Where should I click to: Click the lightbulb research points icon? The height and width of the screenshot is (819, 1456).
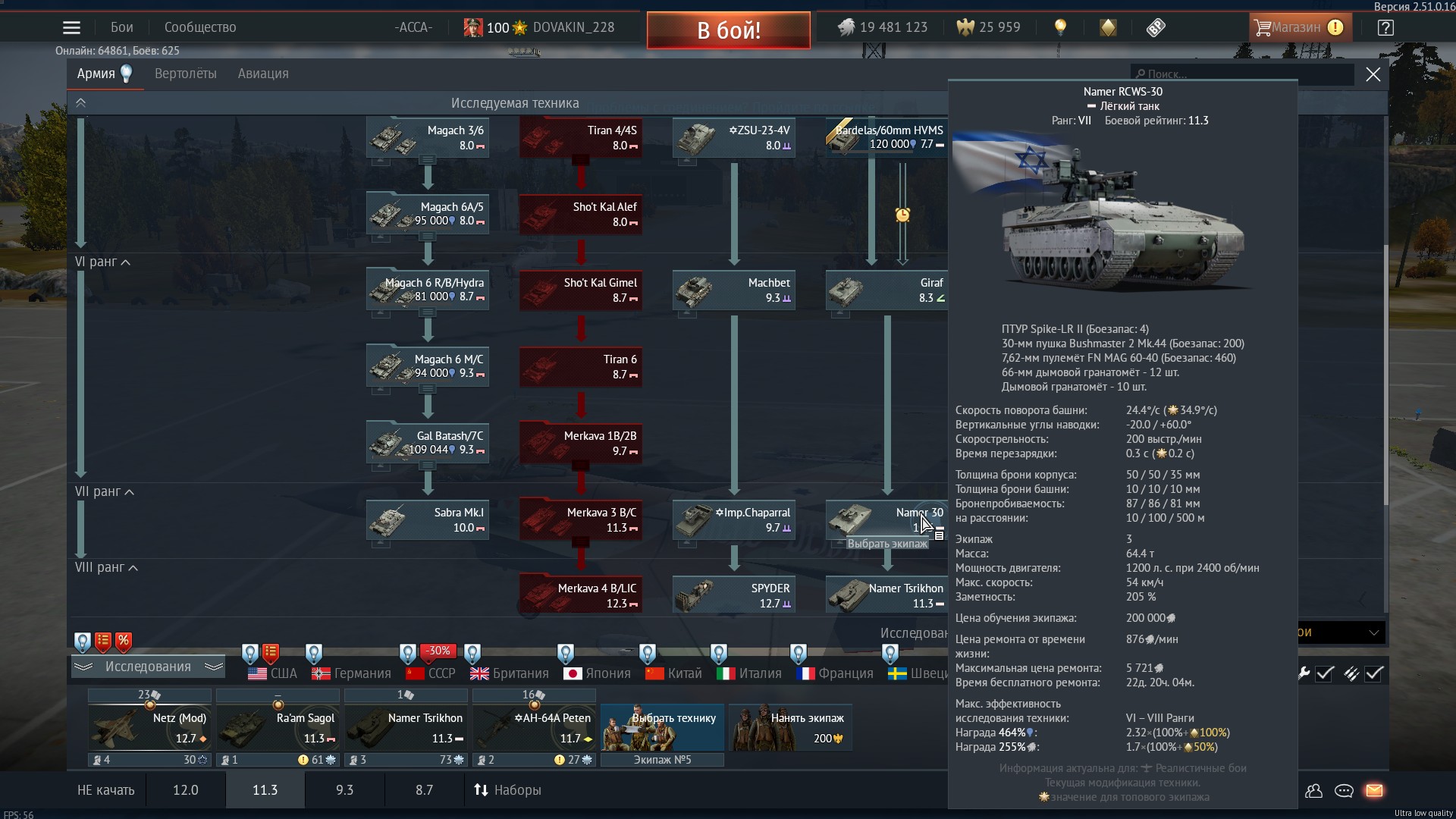pyautogui.click(x=1060, y=28)
